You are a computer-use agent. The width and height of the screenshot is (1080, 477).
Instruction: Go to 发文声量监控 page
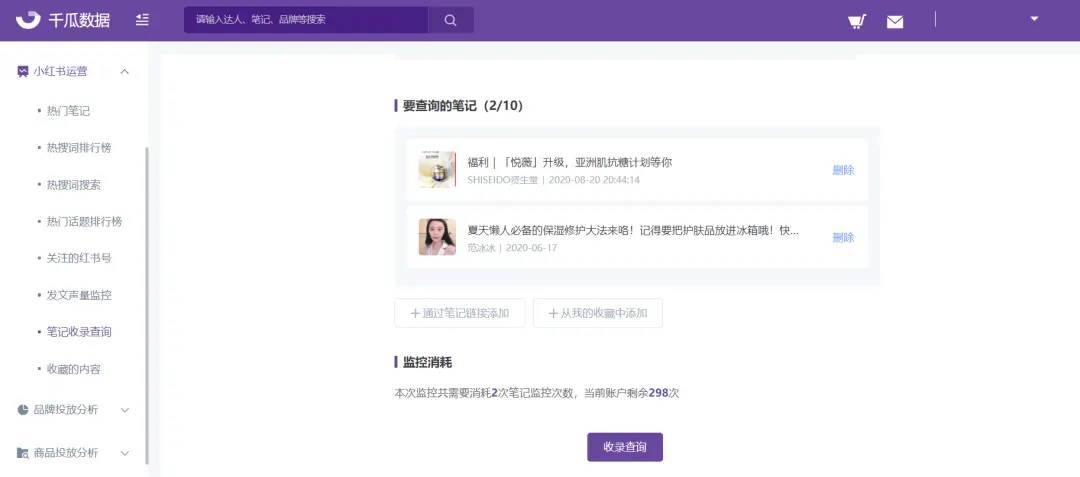point(79,295)
